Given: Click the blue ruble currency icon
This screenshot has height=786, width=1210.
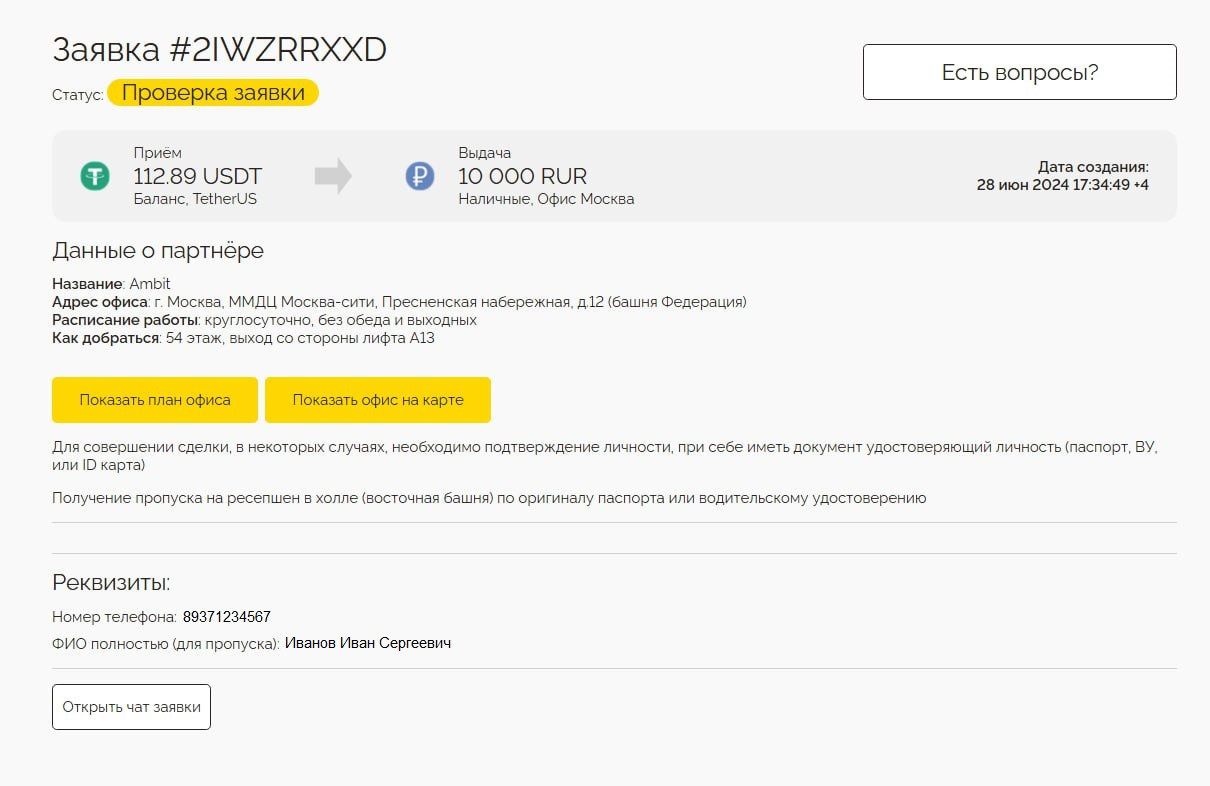Looking at the screenshot, I should [x=420, y=177].
